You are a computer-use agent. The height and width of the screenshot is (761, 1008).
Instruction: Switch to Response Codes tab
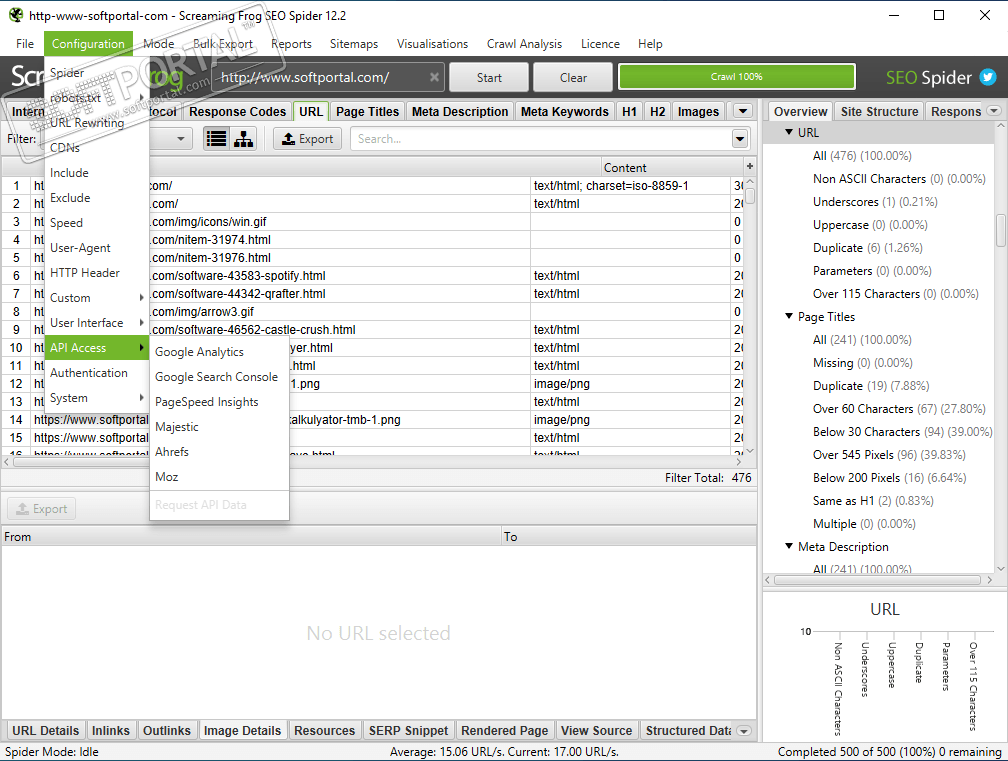[x=237, y=112]
